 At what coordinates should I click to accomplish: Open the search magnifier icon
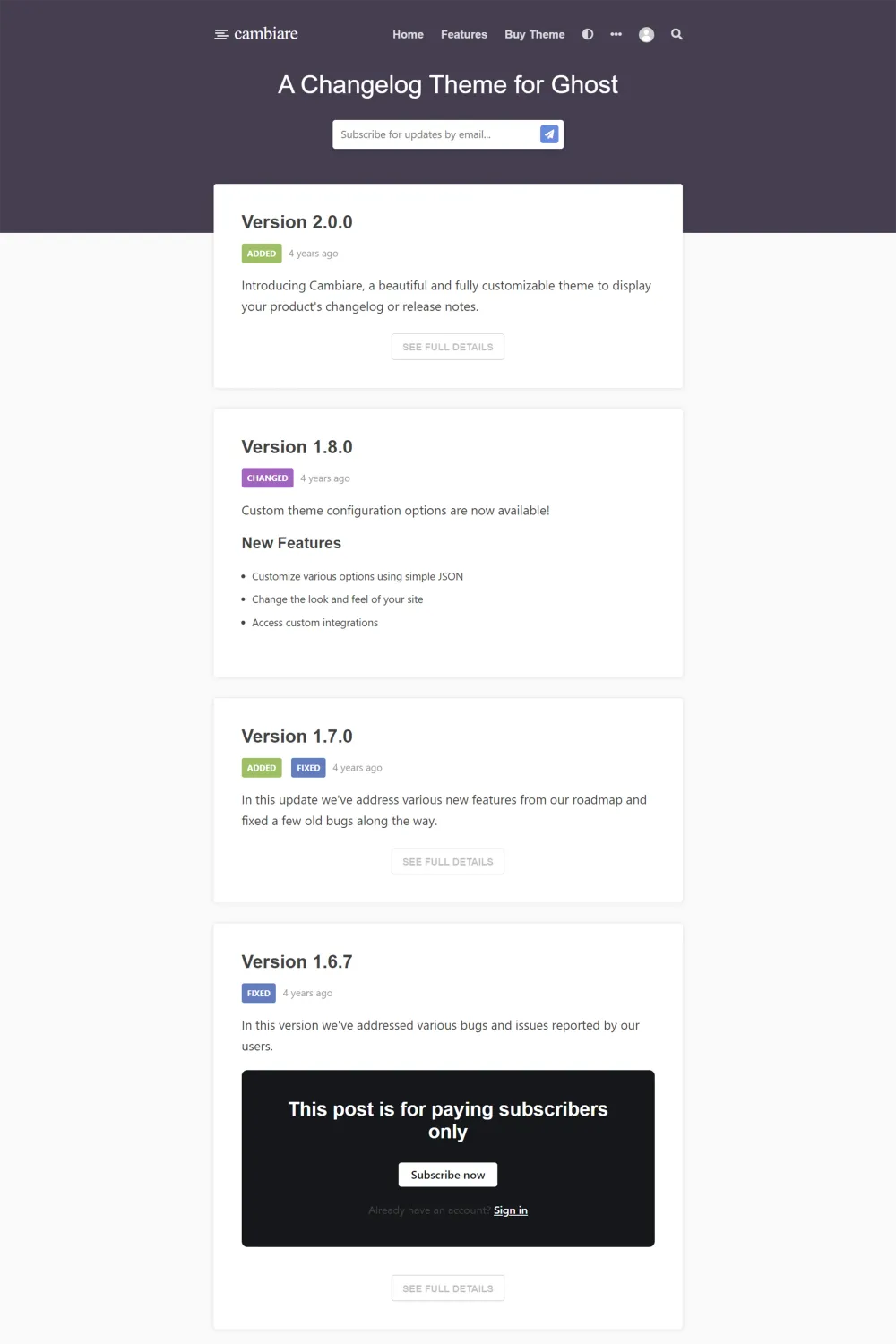click(x=676, y=34)
